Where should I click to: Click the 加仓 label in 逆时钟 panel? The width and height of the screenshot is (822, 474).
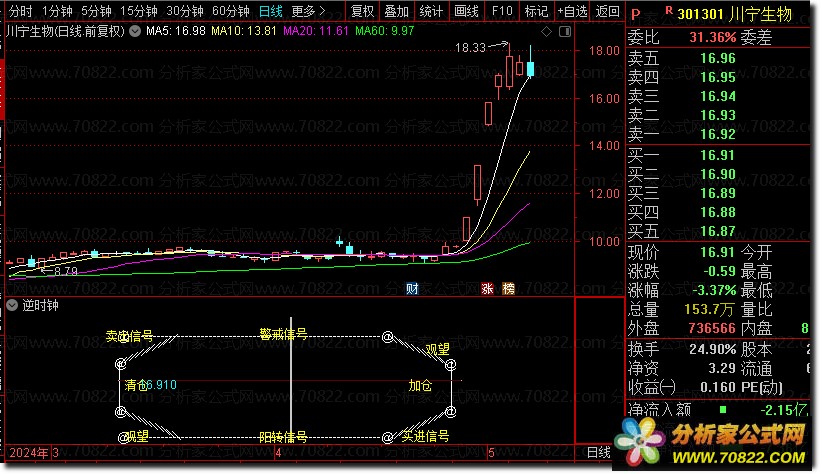click(420, 385)
